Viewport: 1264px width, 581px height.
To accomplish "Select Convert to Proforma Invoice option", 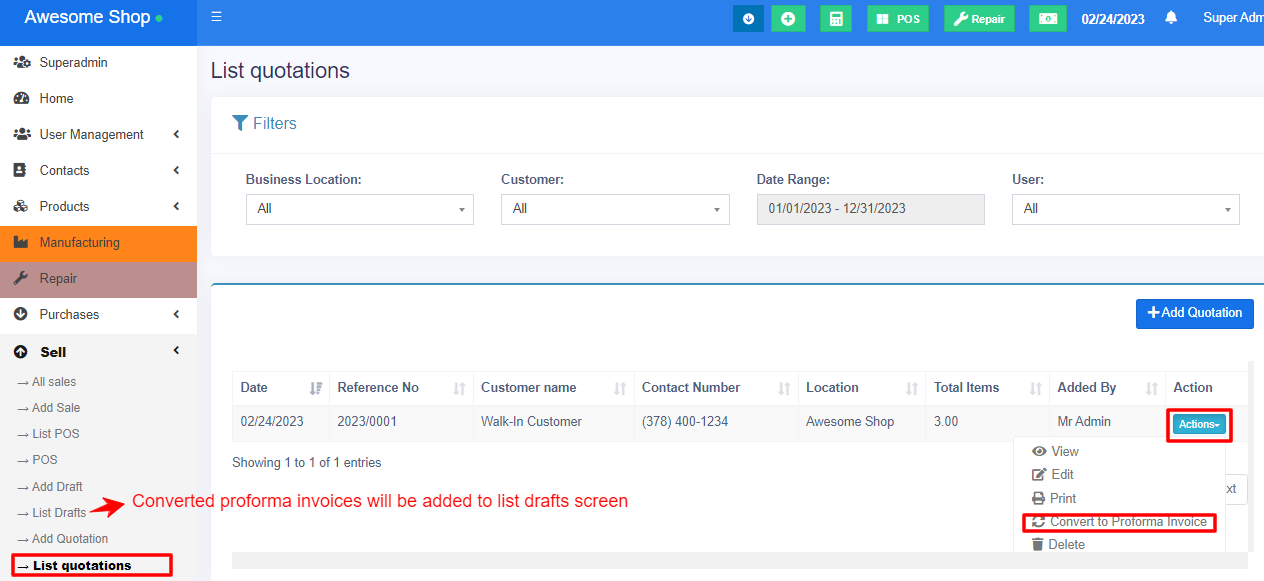I will (1119, 522).
